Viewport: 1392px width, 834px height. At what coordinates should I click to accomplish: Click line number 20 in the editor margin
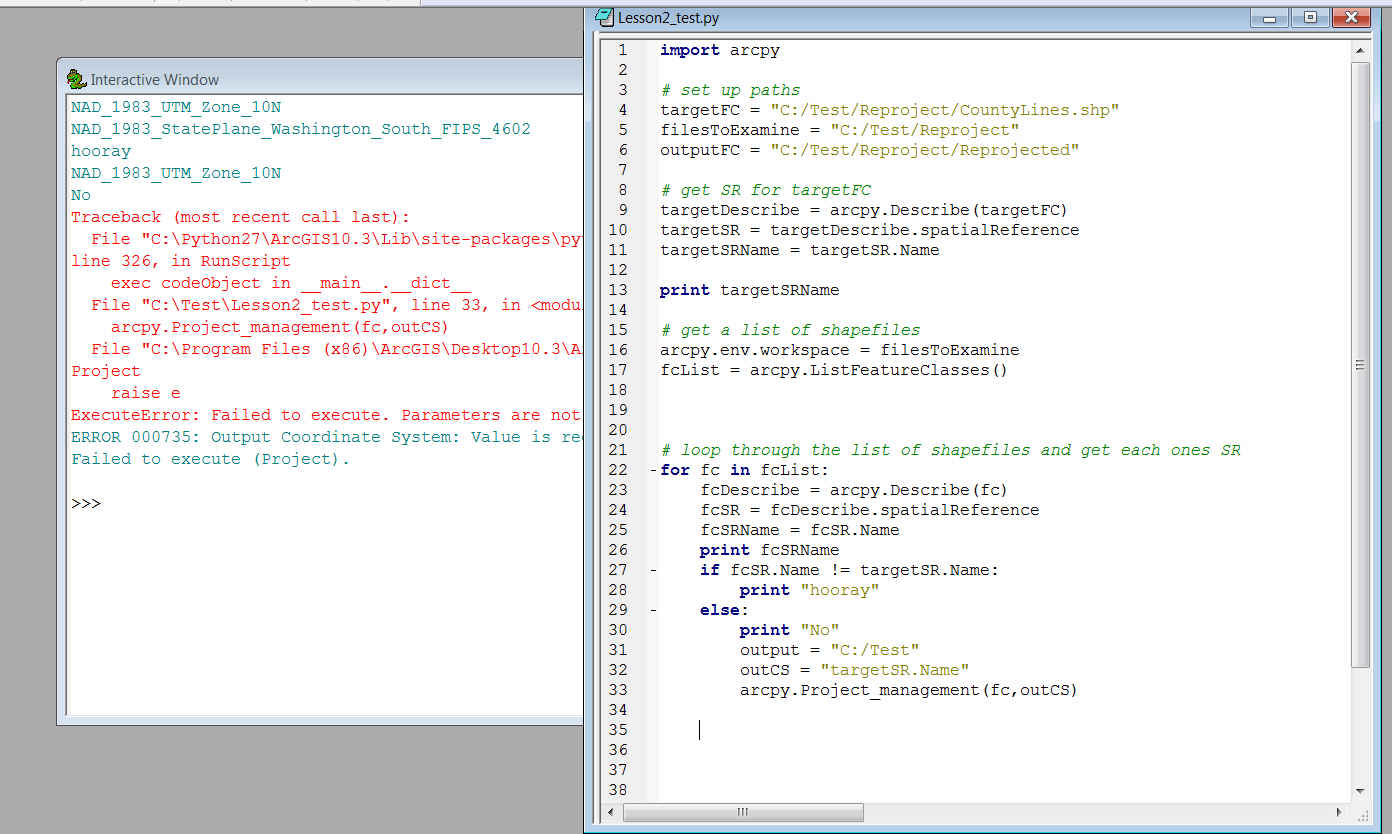pyautogui.click(x=617, y=430)
